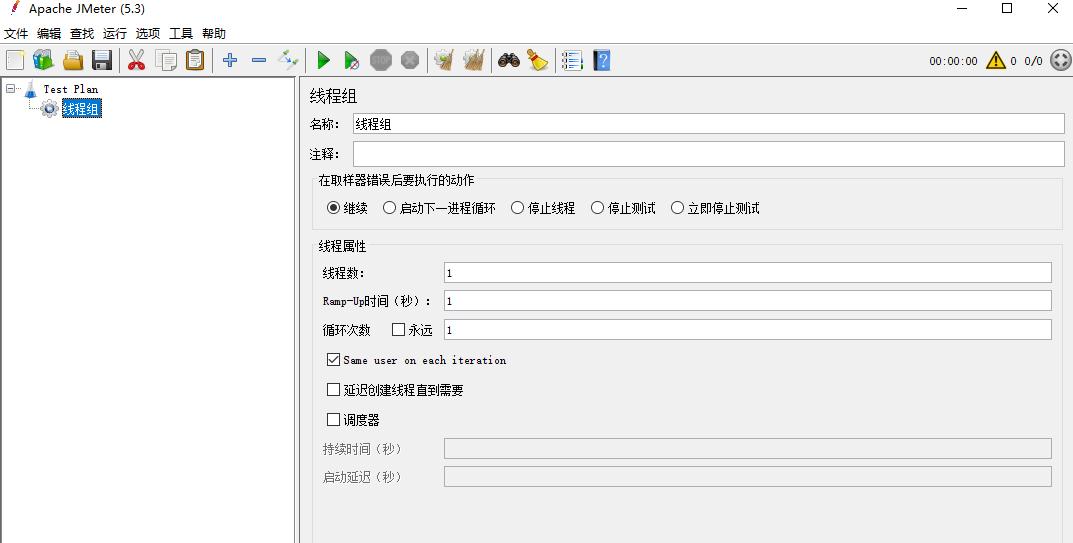Collapse all nodes with minus icon
The height and width of the screenshot is (543, 1073).
259,60
